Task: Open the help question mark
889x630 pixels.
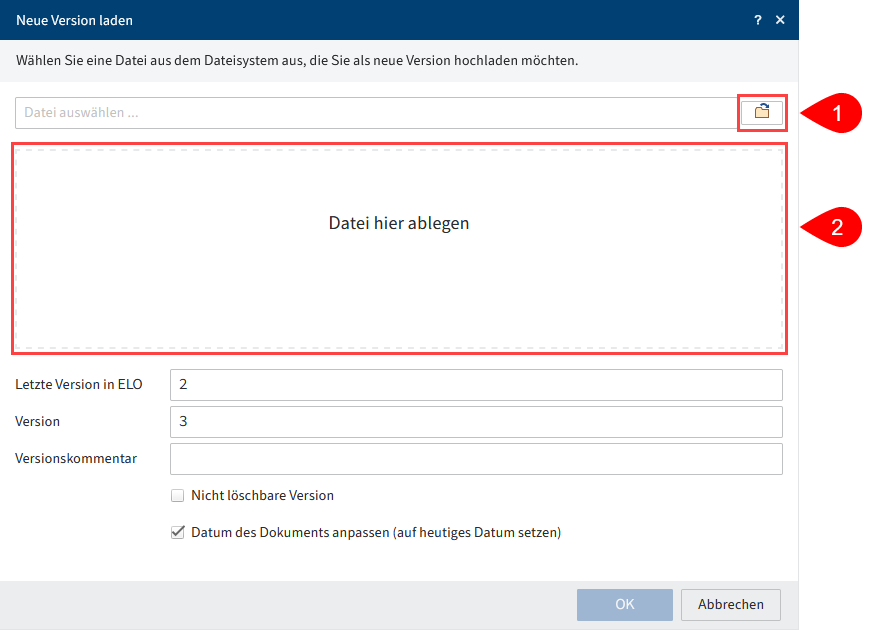Action: (757, 20)
